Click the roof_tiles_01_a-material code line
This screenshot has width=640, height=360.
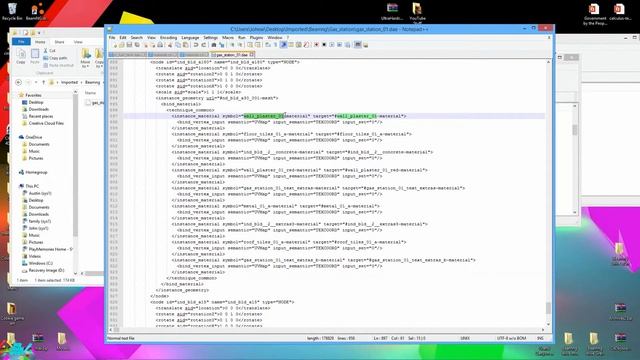(x=289, y=242)
